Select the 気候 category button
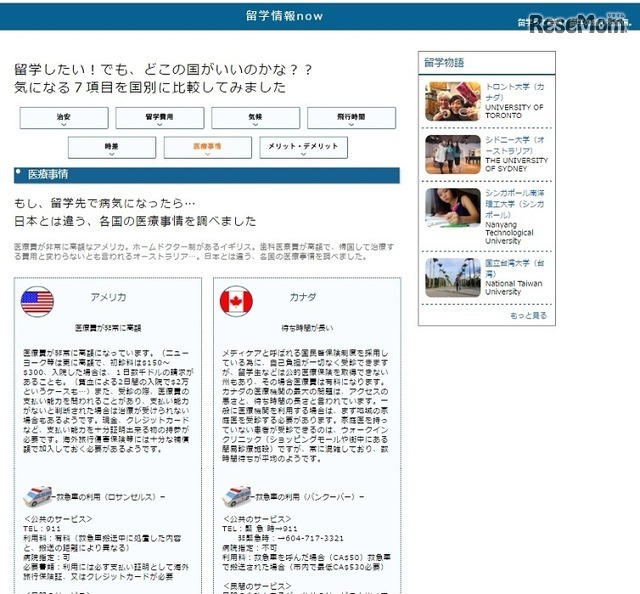The width and height of the screenshot is (640, 594). (256, 118)
